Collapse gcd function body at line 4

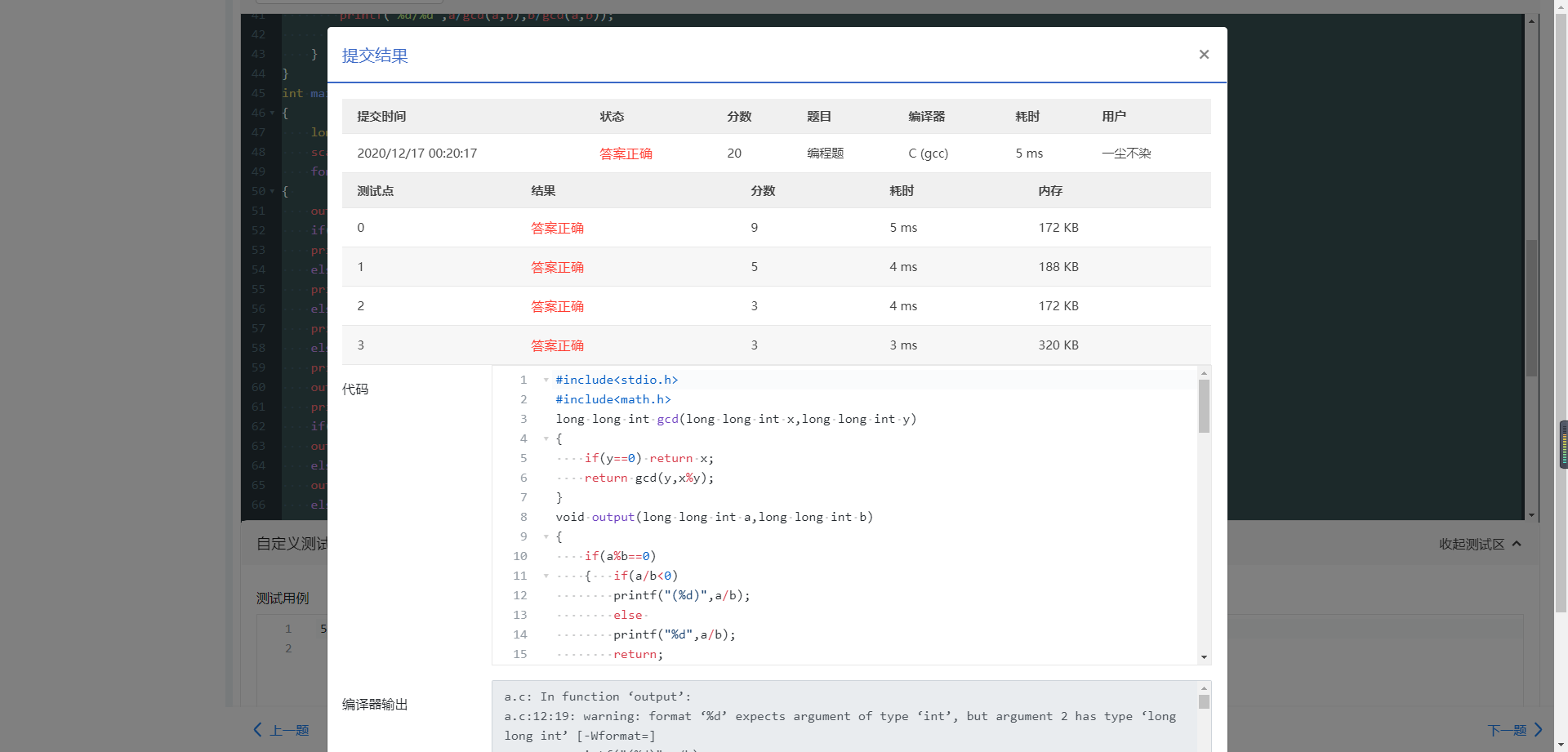click(546, 438)
